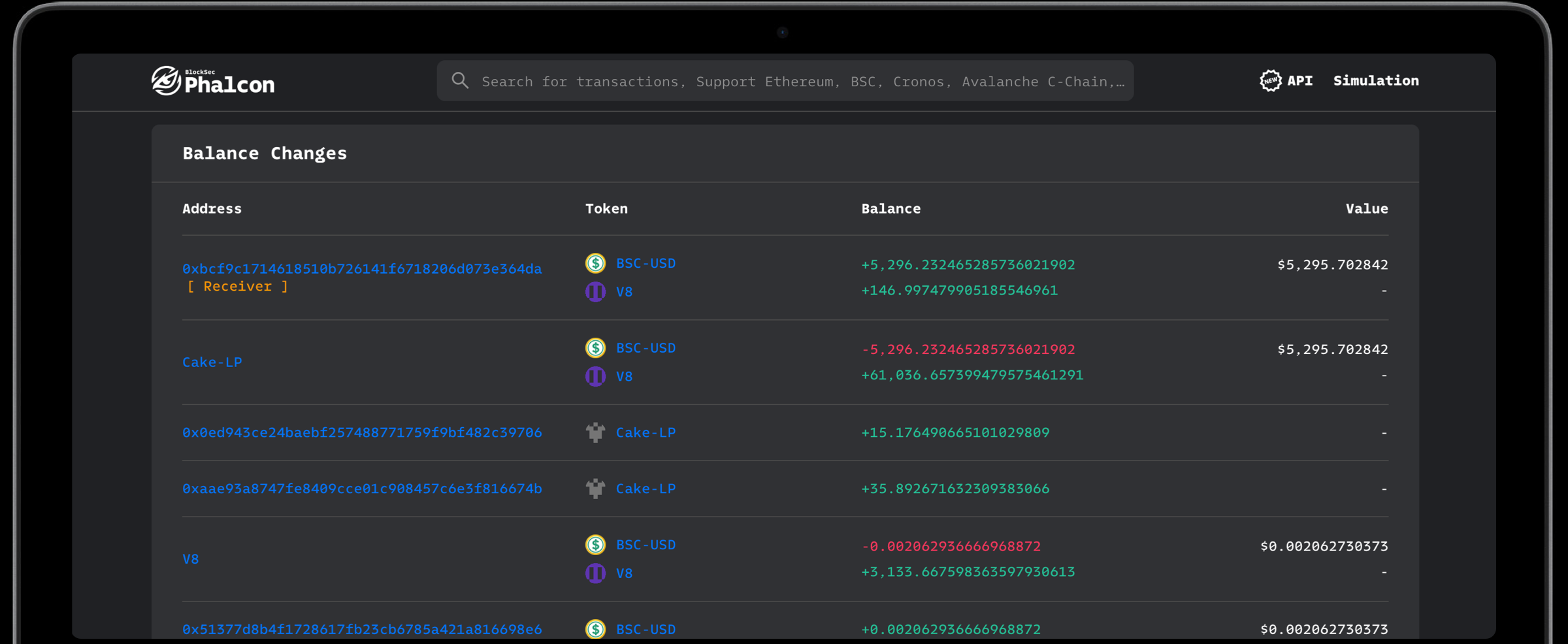The height and width of the screenshot is (644, 1568).
Task: Open receiver address 0xbcf9c171...364da
Action: tap(362, 268)
